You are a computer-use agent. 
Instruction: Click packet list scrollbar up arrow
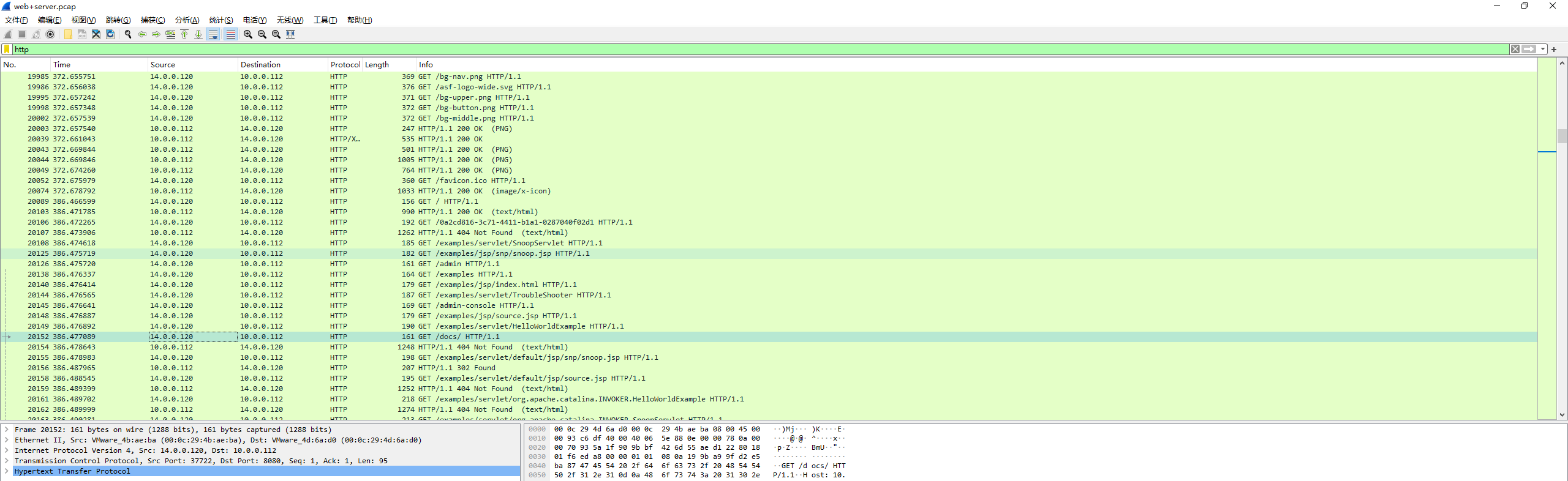[x=1562, y=63]
